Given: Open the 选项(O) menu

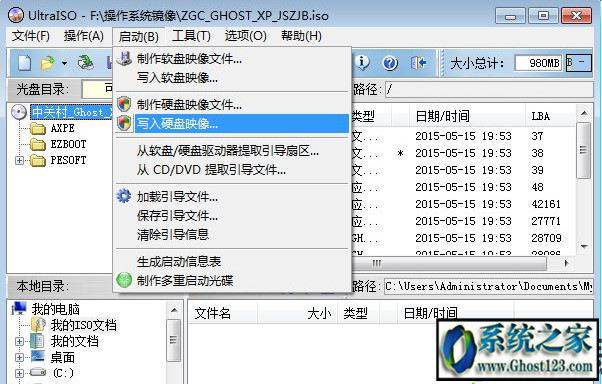Looking at the screenshot, I should [x=246, y=36].
